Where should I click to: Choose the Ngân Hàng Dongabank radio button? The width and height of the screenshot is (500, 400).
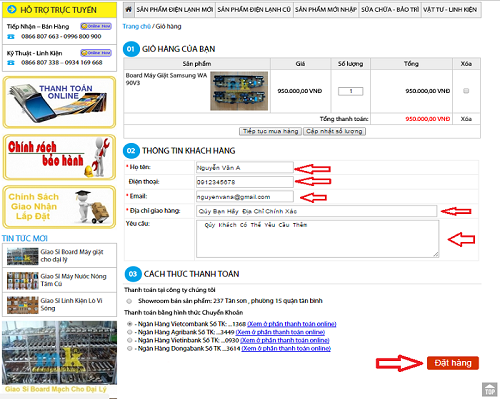click(x=129, y=348)
